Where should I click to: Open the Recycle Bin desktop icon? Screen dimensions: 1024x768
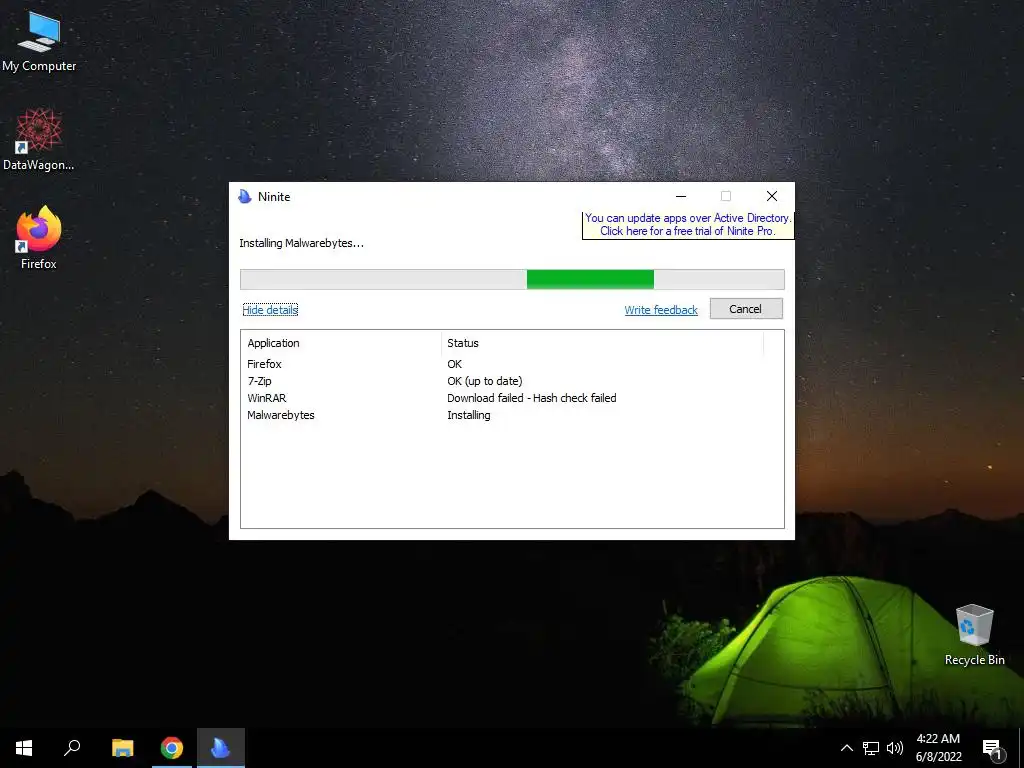pos(974,635)
